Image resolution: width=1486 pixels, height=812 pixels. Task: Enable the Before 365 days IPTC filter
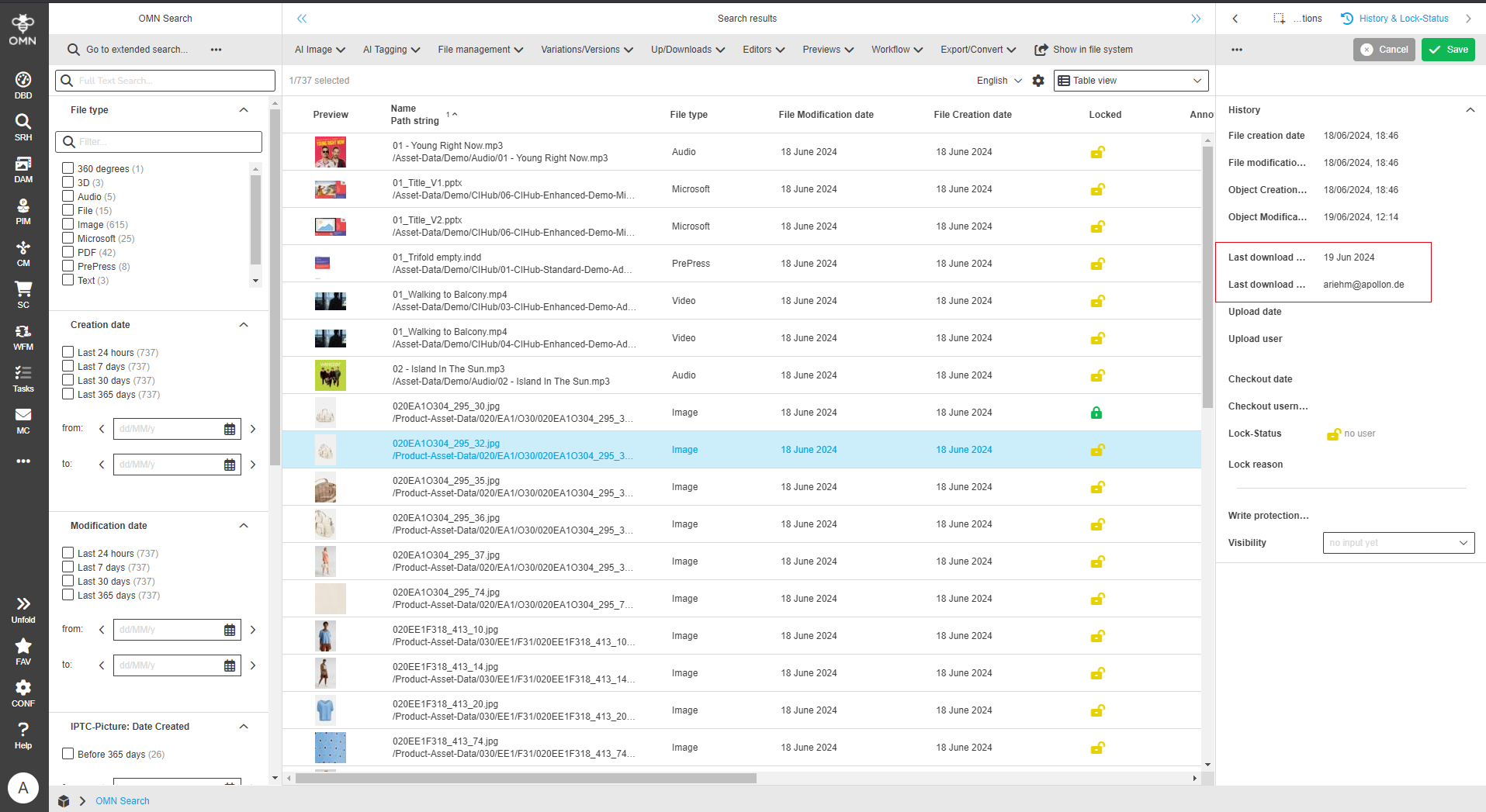point(68,753)
